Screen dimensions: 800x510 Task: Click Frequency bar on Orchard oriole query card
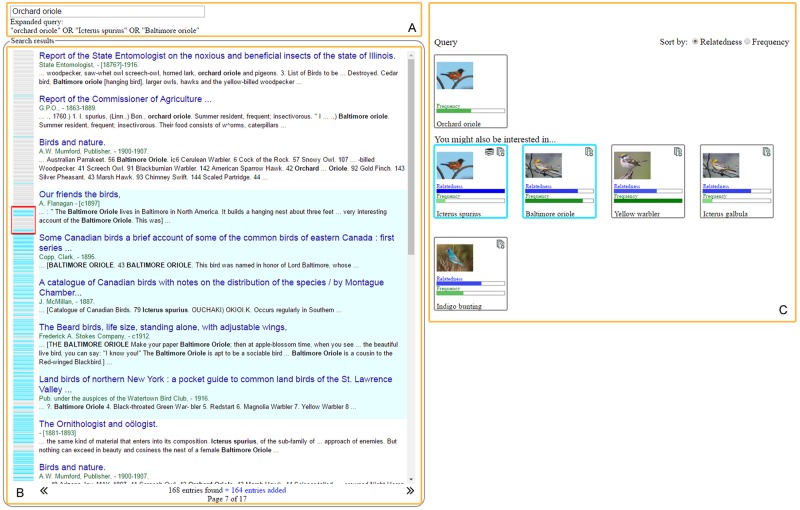pyautogui.click(x=470, y=111)
